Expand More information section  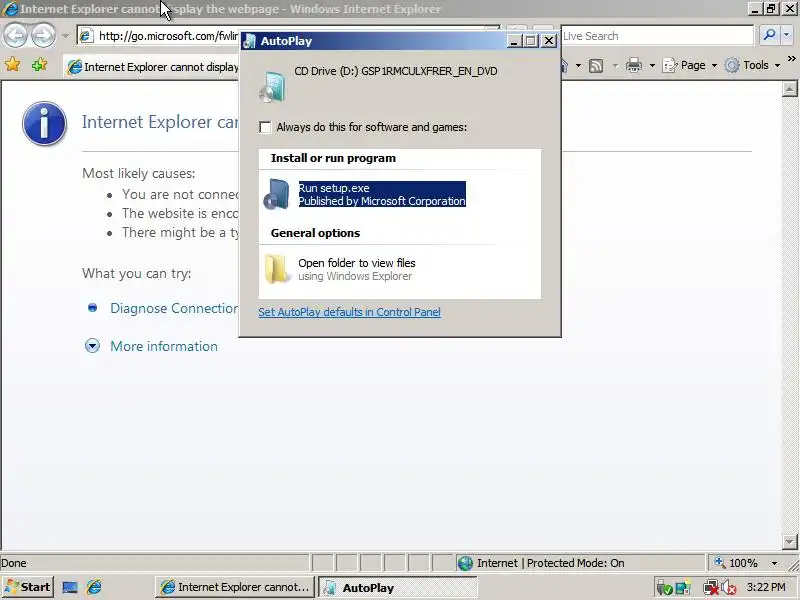(x=164, y=346)
